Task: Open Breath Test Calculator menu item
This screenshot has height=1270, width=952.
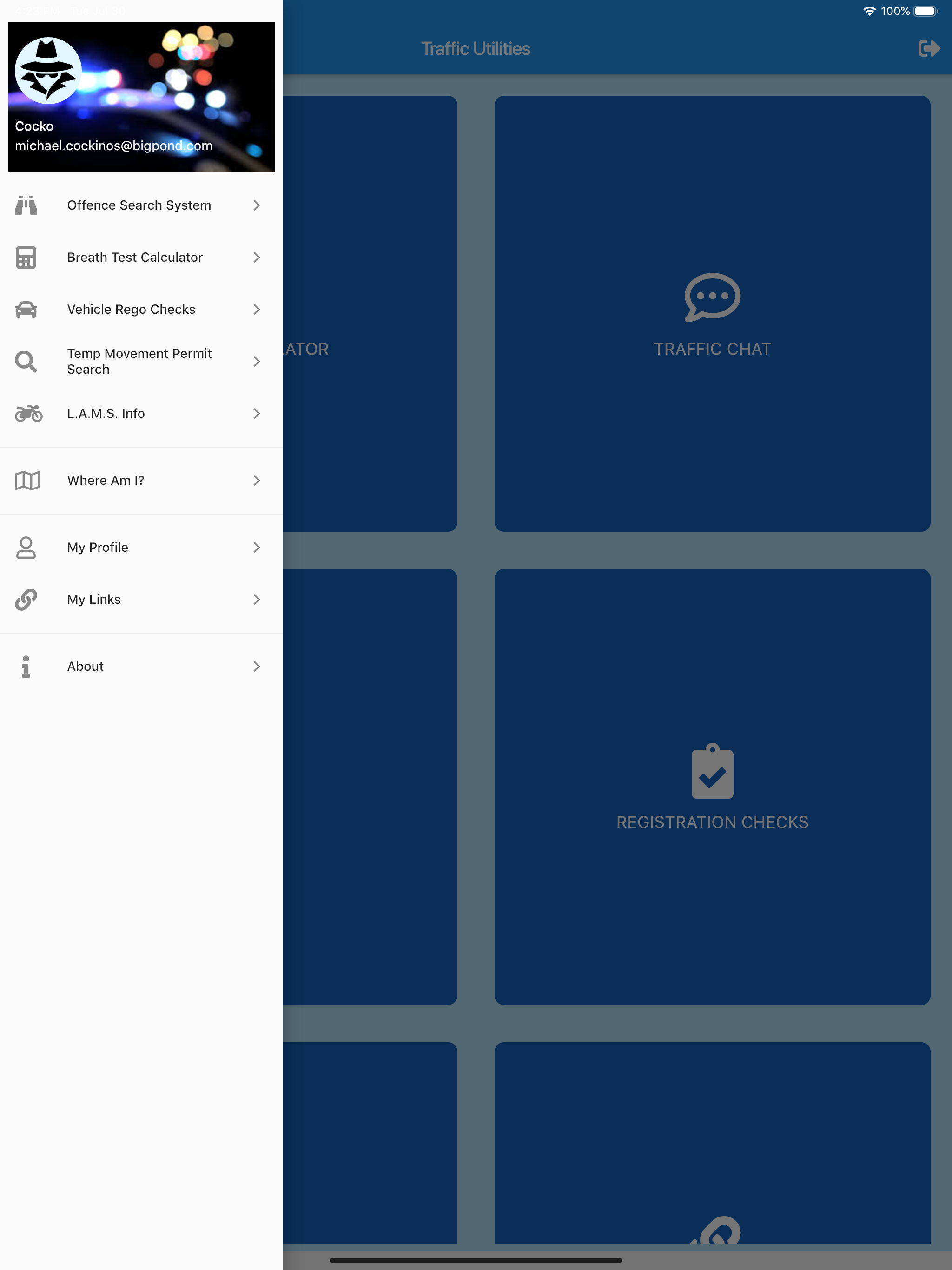Action: pyautogui.click(x=141, y=257)
